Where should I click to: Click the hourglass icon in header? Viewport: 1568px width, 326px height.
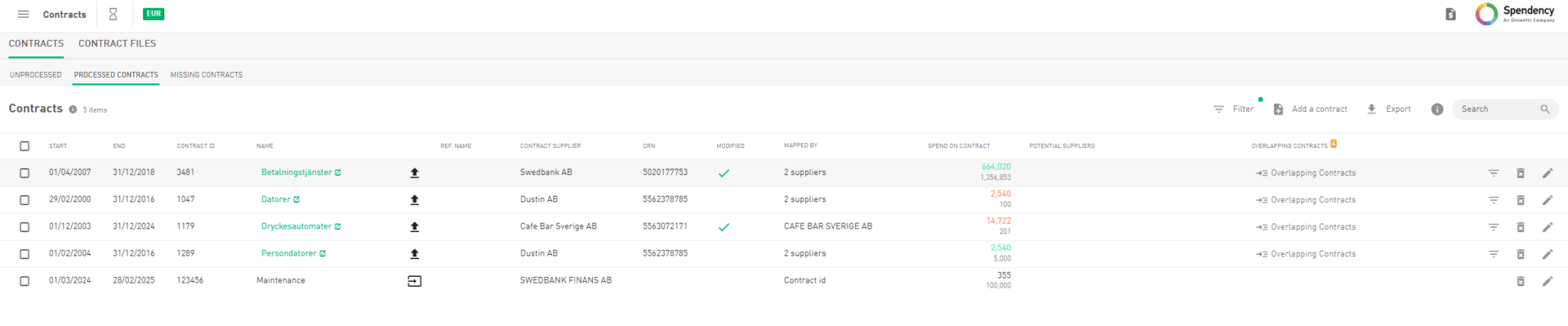[x=114, y=14]
